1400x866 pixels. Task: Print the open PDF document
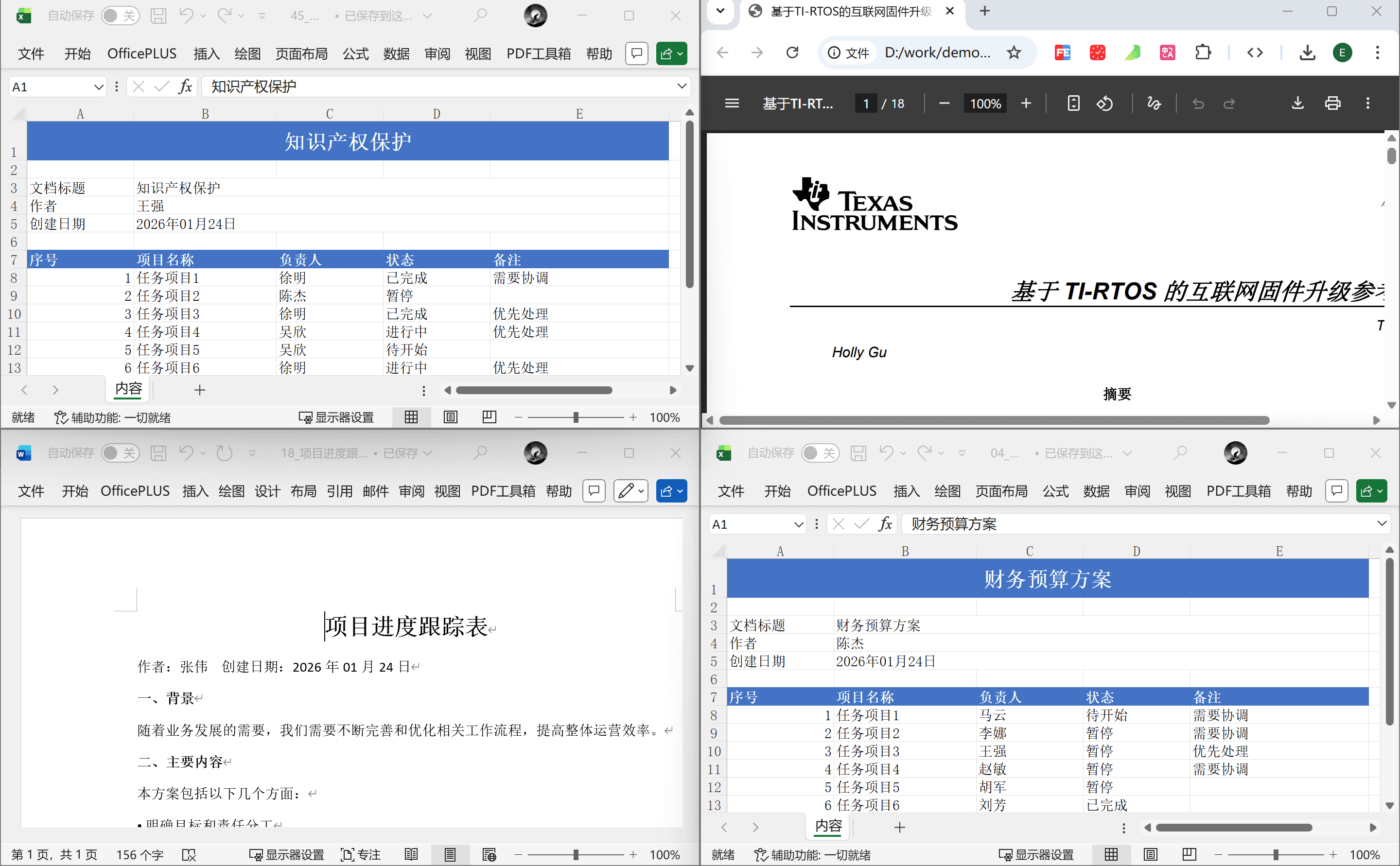click(x=1332, y=103)
